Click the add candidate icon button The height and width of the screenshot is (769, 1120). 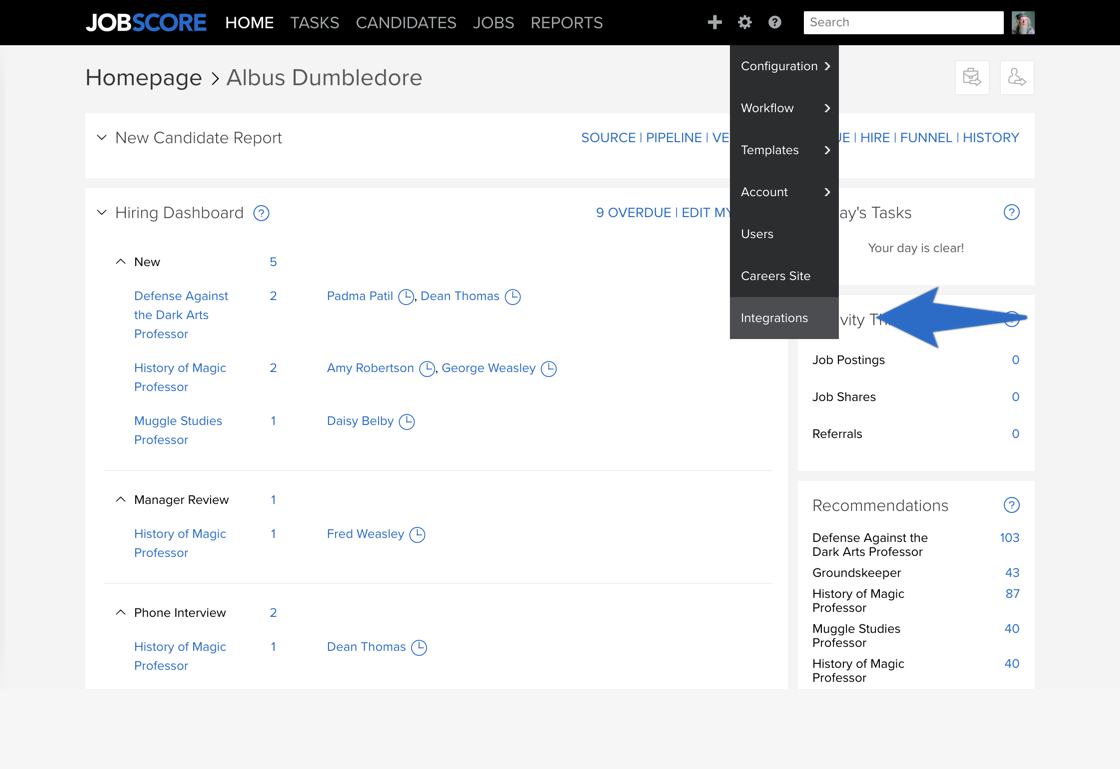(x=1017, y=77)
